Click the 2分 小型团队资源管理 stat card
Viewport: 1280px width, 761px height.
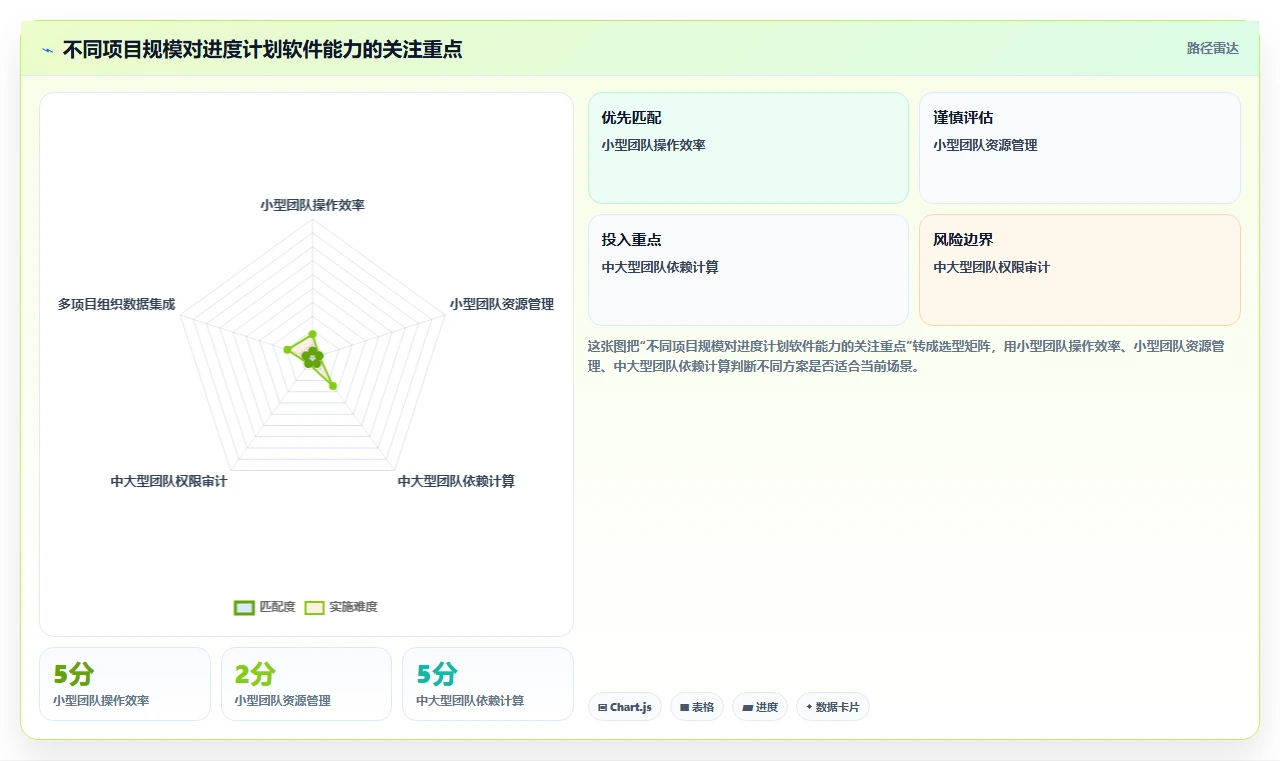(x=306, y=684)
